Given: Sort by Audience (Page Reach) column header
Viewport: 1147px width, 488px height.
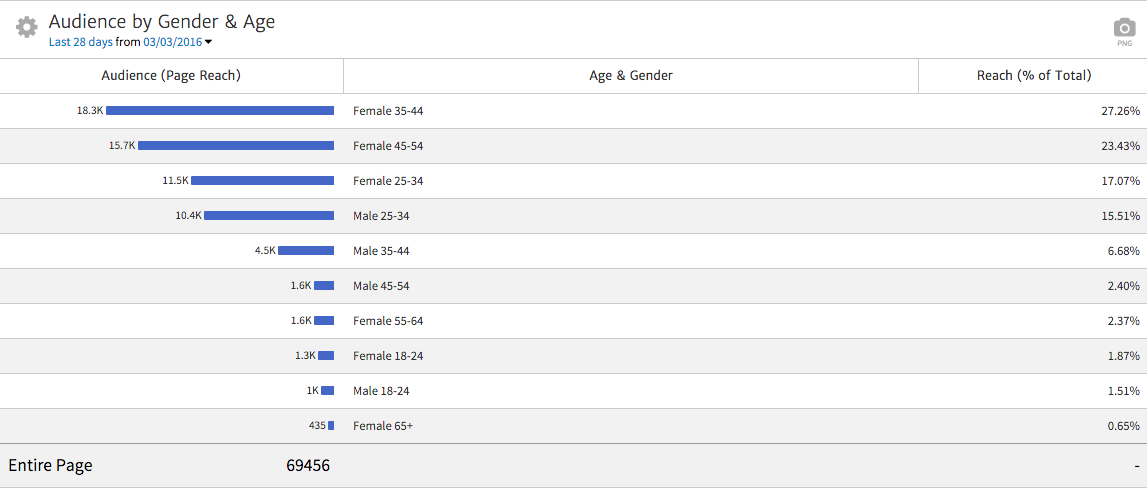Looking at the screenshot, I should point(171,76).
